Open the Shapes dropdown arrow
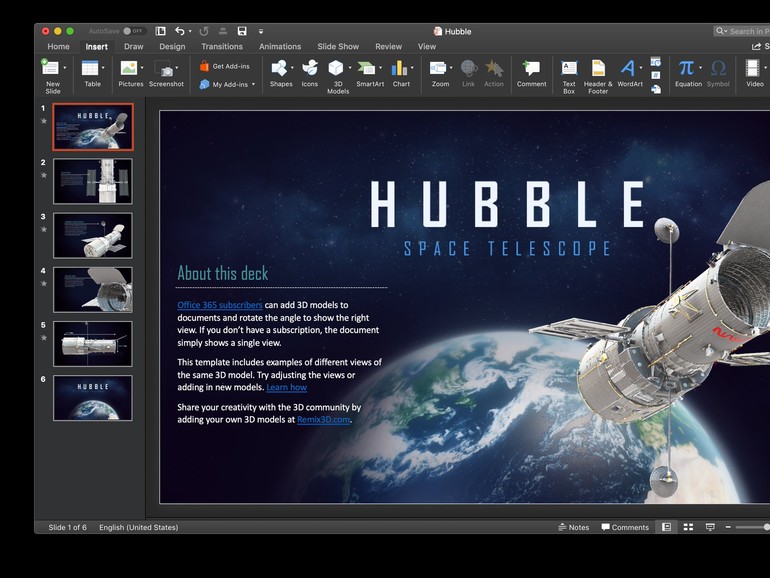Screen dimensions: 770x578 pyautogui.click(x=292, y=68)
